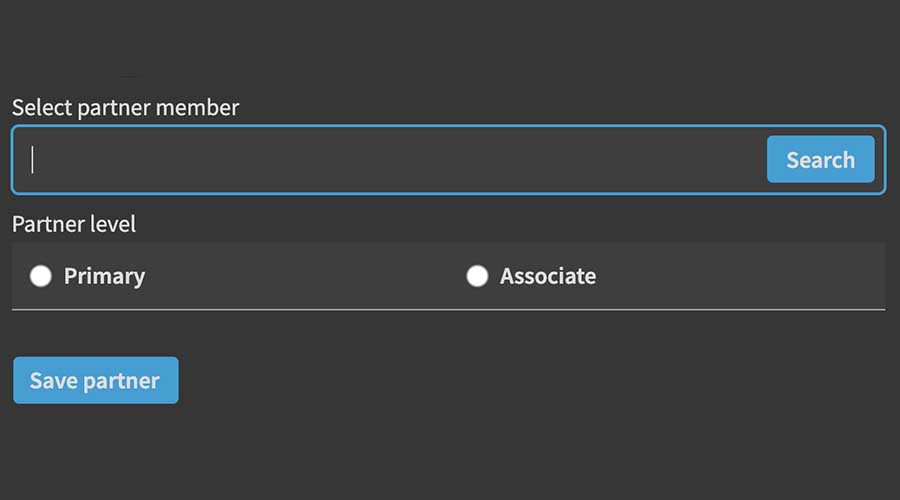900x500 pixels.
Task: Enable the Associate partner option circle
Action: tap(477, 276)
